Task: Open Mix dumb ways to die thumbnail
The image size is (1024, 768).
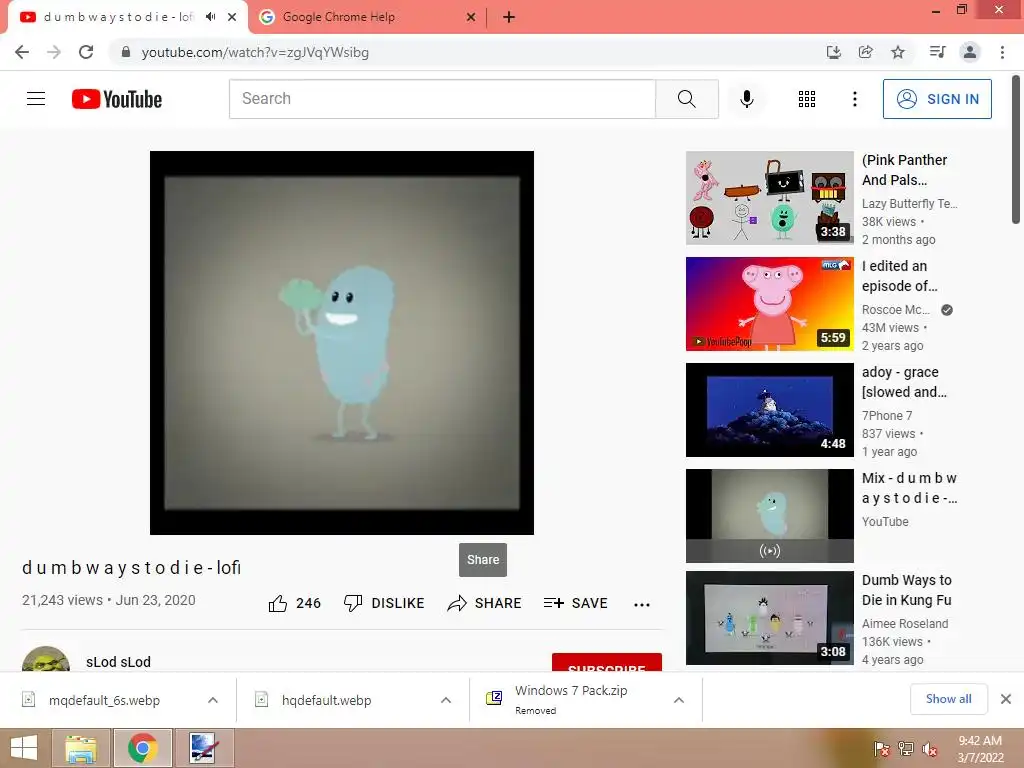Action: coord(769,515)
